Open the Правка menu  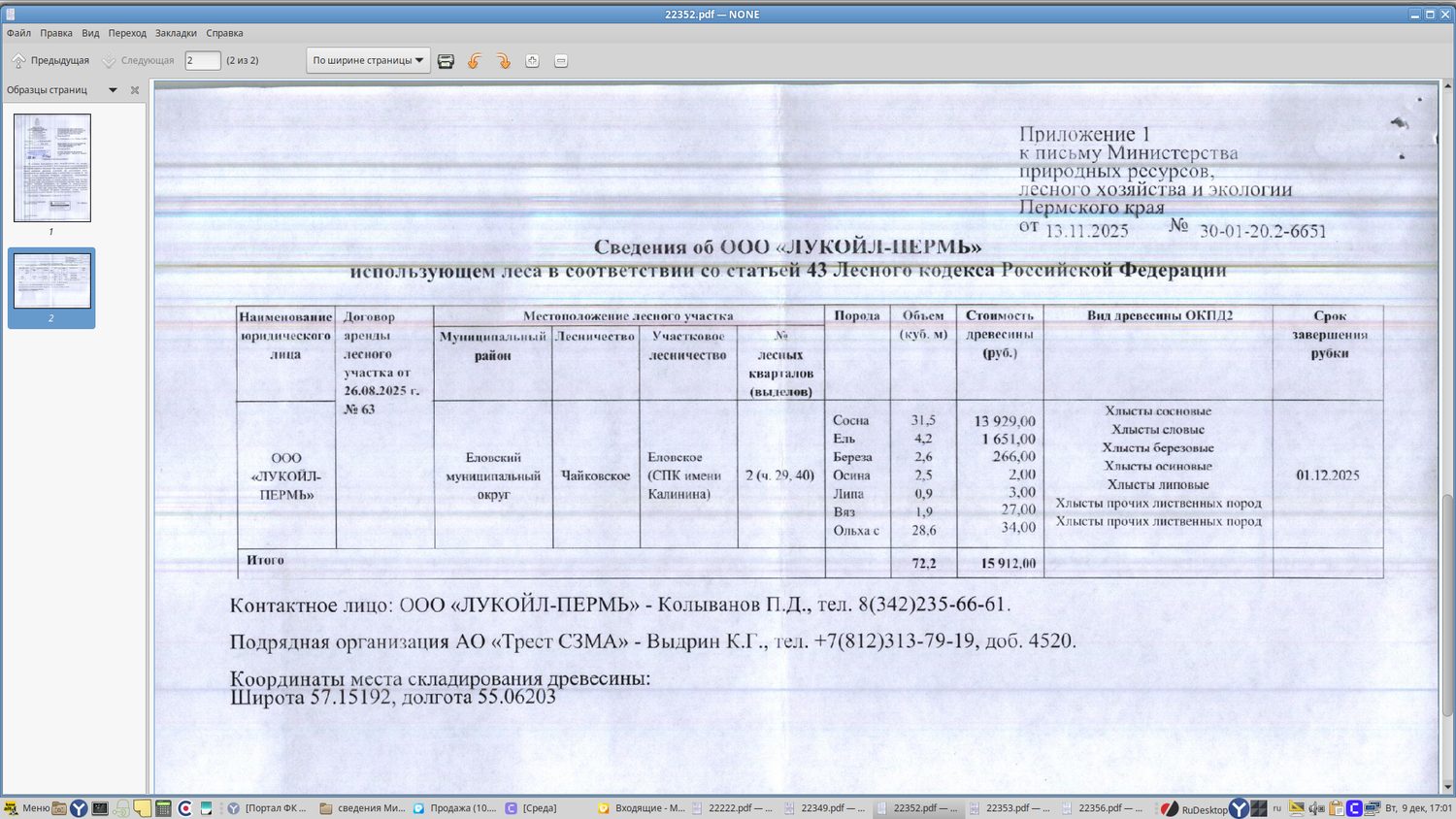point(56,33)
